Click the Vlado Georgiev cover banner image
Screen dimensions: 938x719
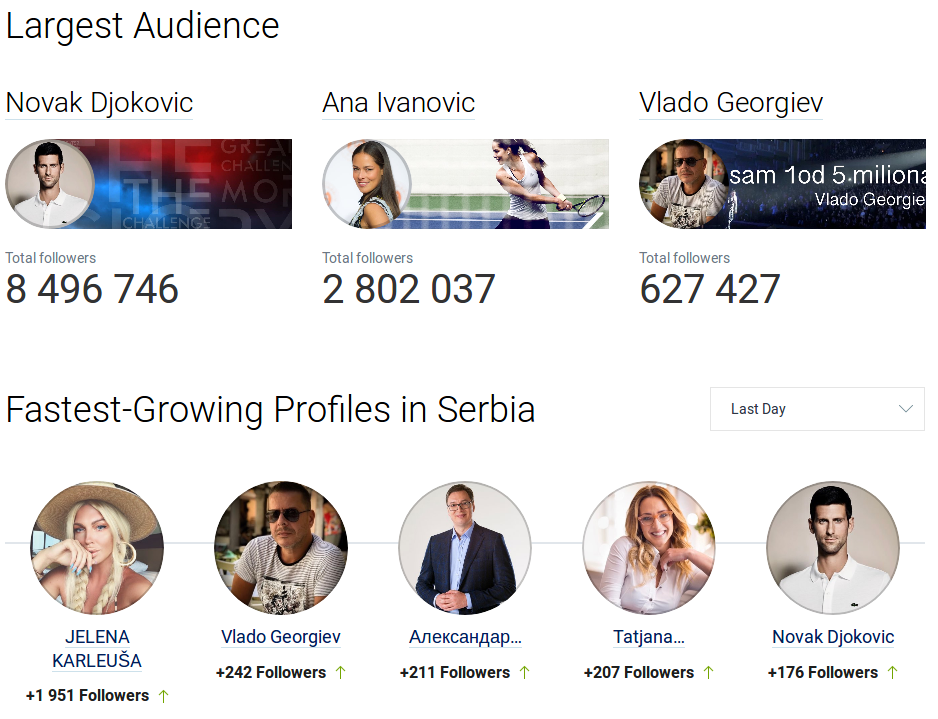[830, 184]
